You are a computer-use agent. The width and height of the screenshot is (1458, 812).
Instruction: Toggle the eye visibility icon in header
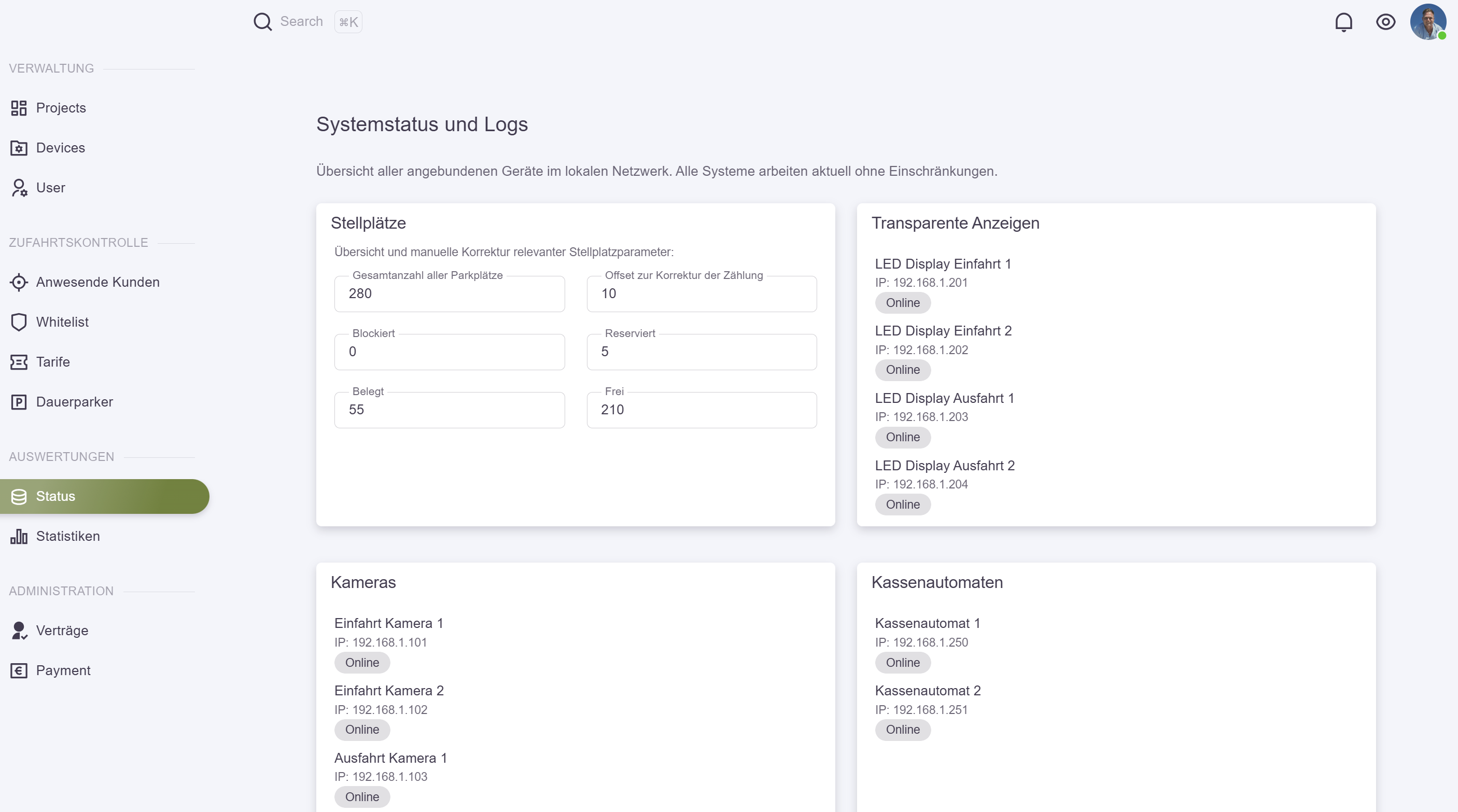click(x=1385, y=22)
